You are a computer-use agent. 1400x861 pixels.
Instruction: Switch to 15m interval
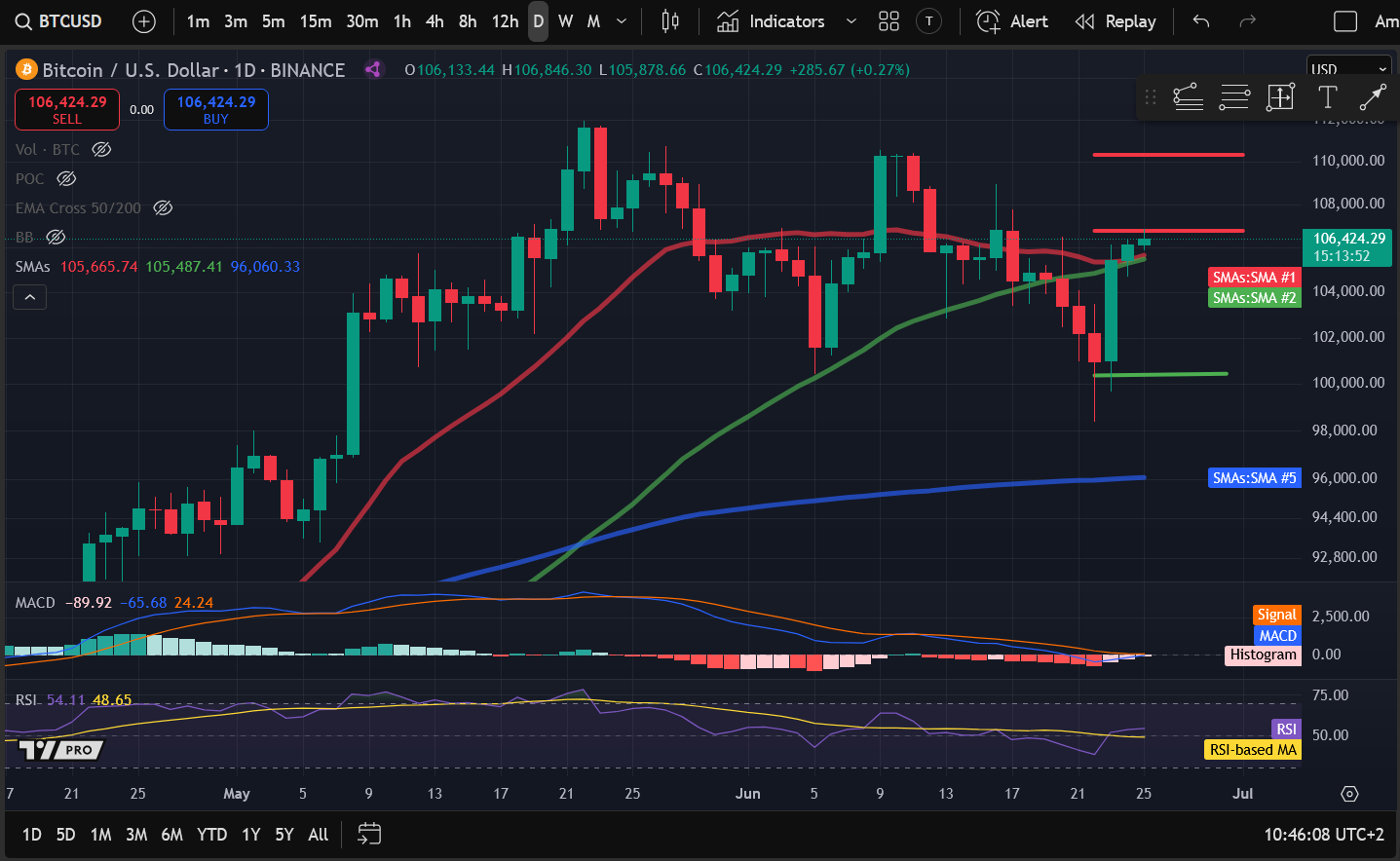(316, 21)
